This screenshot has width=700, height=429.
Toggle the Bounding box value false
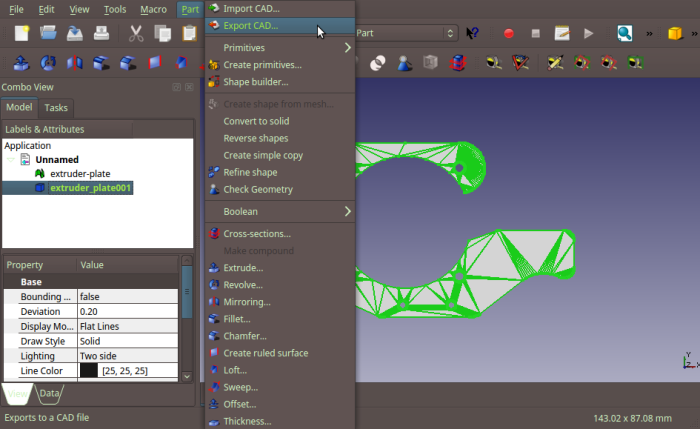128,296
